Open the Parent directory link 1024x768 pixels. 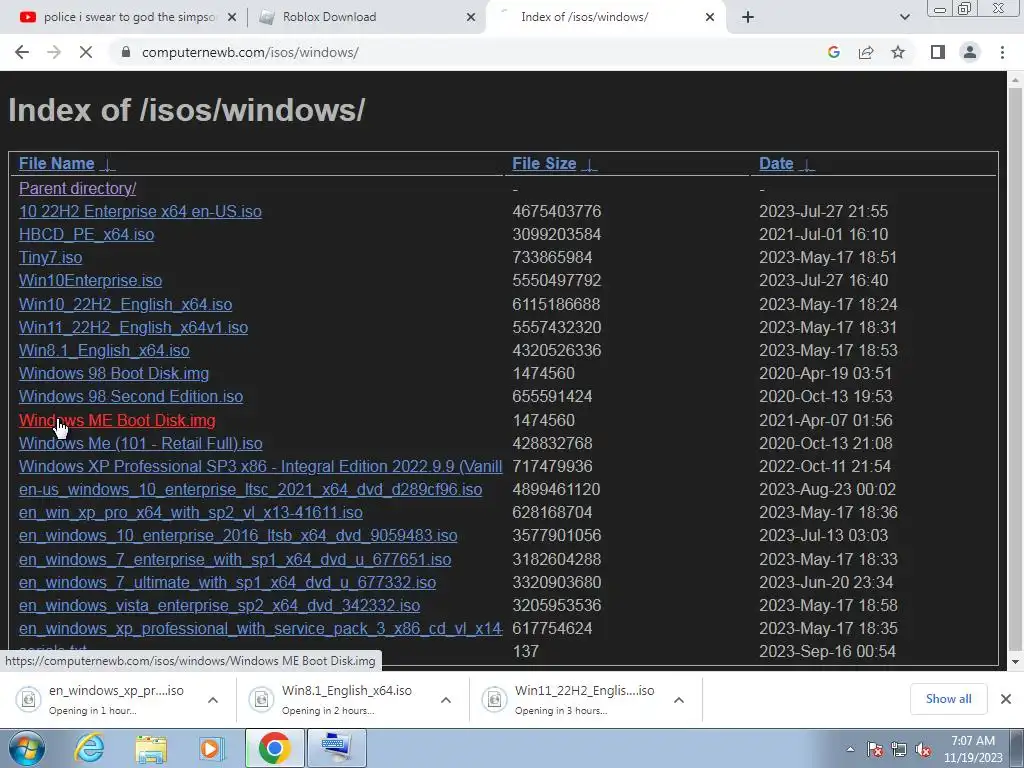point(77,188)
